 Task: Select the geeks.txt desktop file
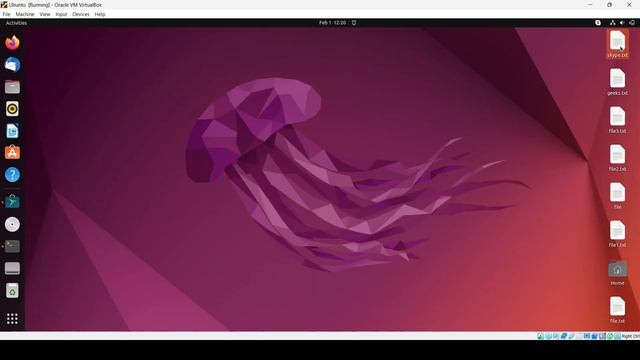click(x=617, y=82)
